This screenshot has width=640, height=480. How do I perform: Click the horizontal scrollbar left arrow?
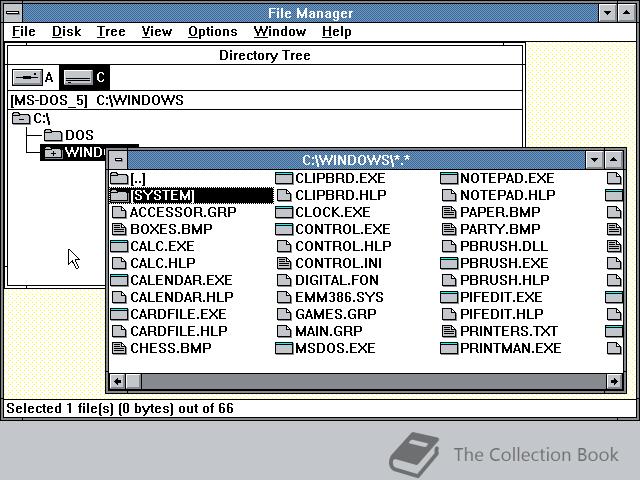[118, 382]
